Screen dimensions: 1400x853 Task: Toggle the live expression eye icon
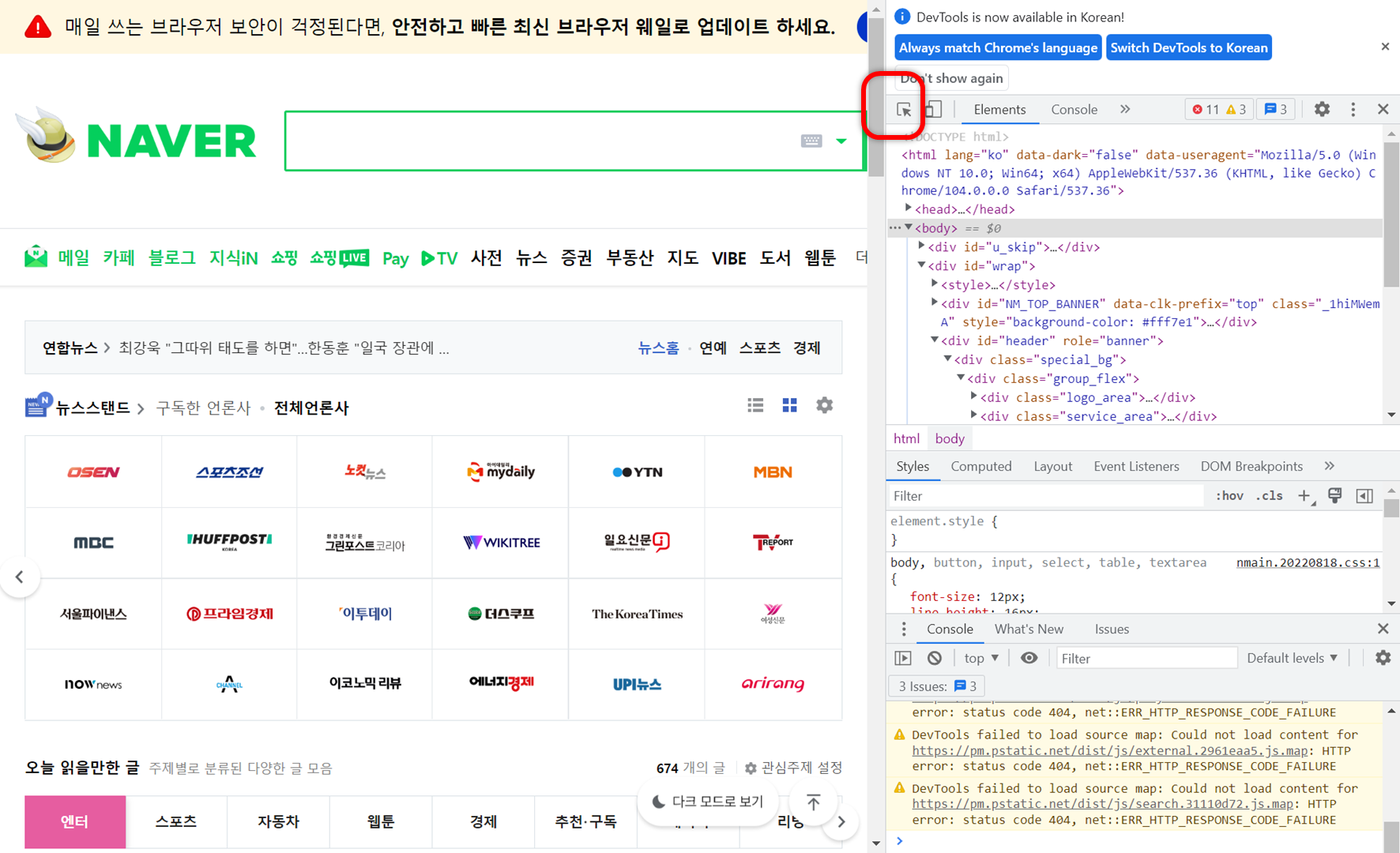[1029, 658]
